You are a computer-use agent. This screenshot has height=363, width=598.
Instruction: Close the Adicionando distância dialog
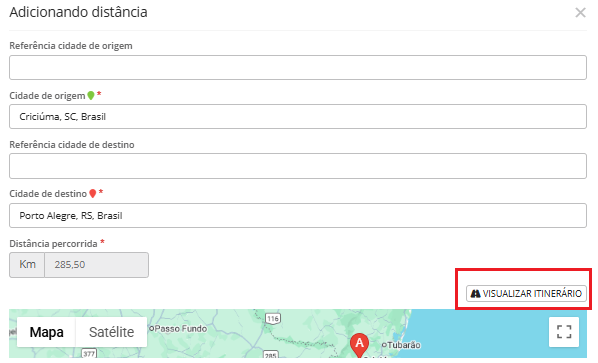pos(580,13)
